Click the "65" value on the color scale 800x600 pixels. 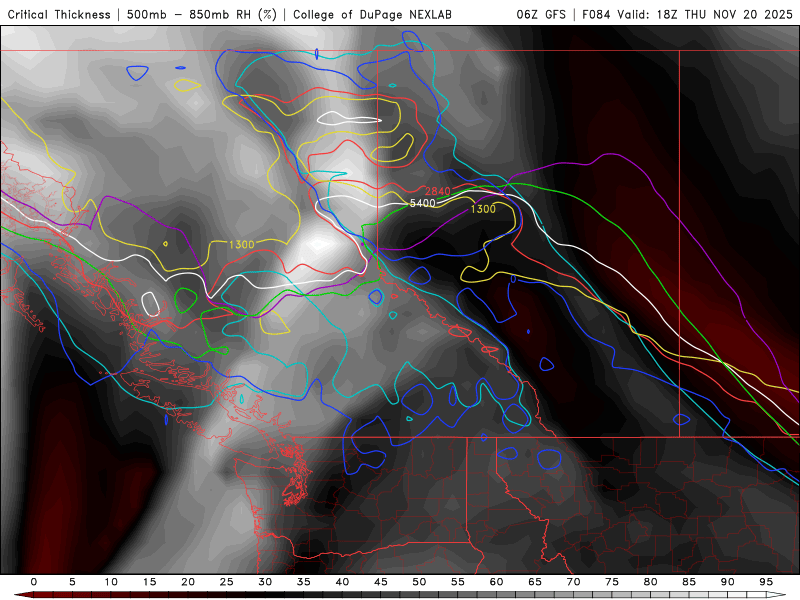pyautogui.click(x=535, y=582)
